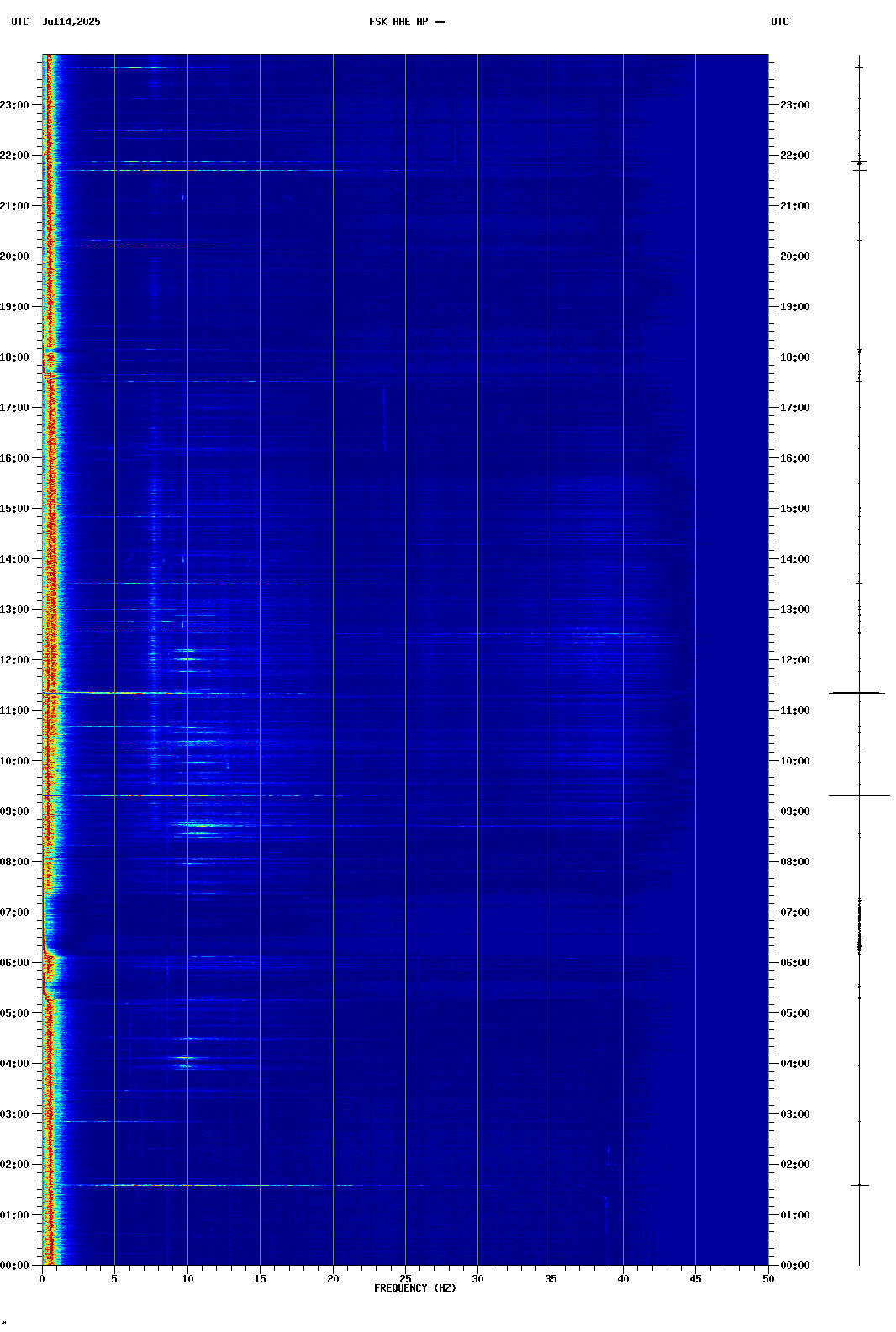Click the date label 'Jul14,2025'

(71, 22)
